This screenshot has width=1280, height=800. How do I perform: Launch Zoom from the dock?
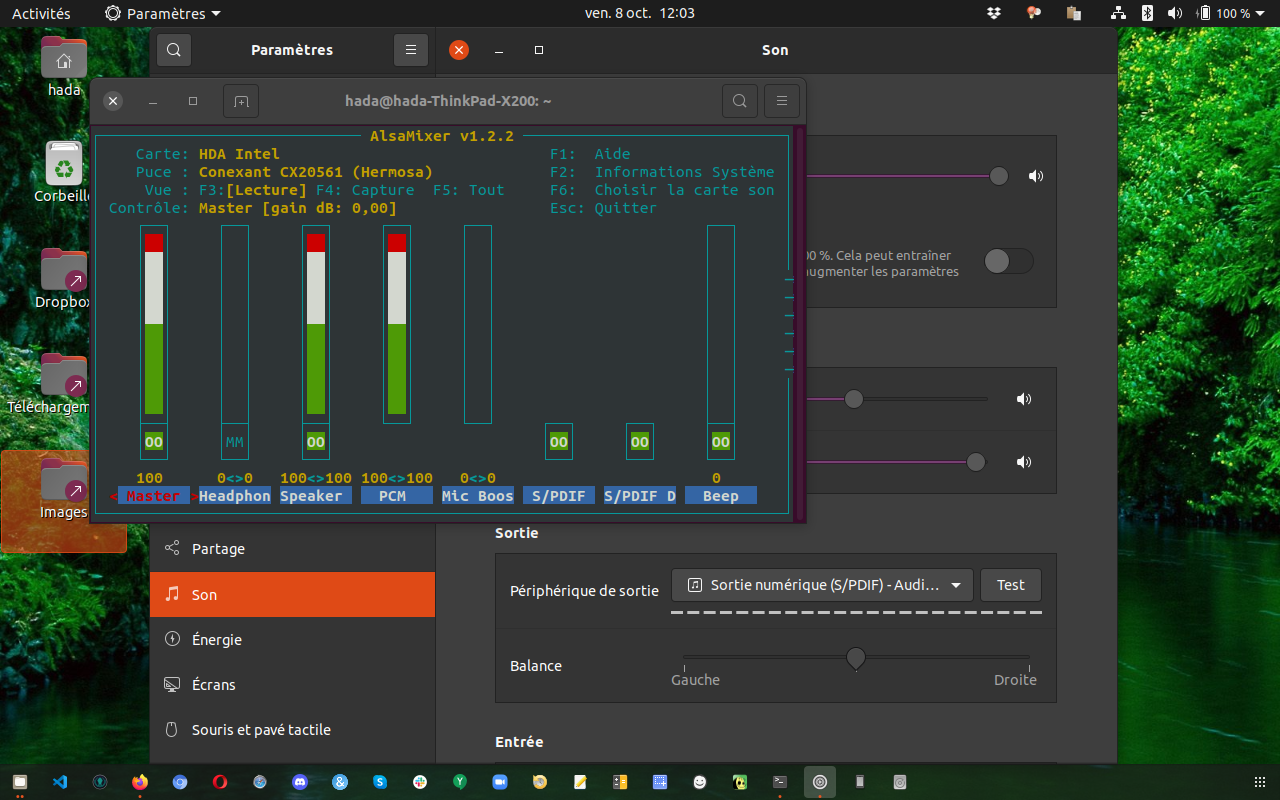pos(500,782)
